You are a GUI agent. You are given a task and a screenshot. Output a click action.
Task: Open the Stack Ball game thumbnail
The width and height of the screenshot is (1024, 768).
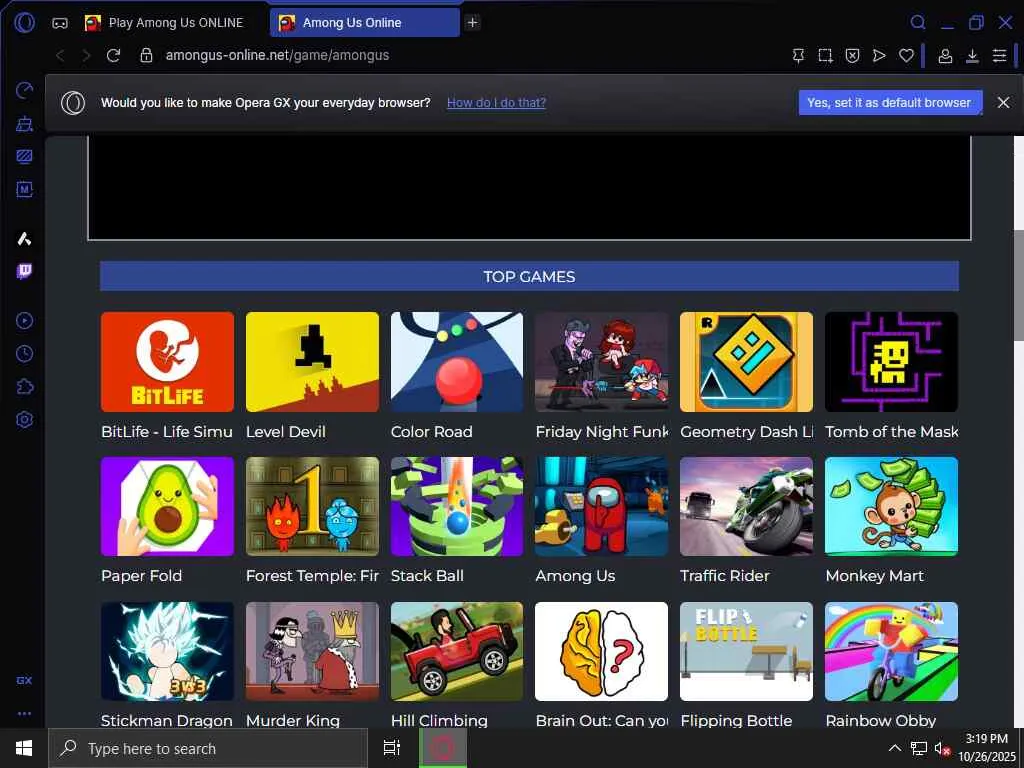coord(457,507)
